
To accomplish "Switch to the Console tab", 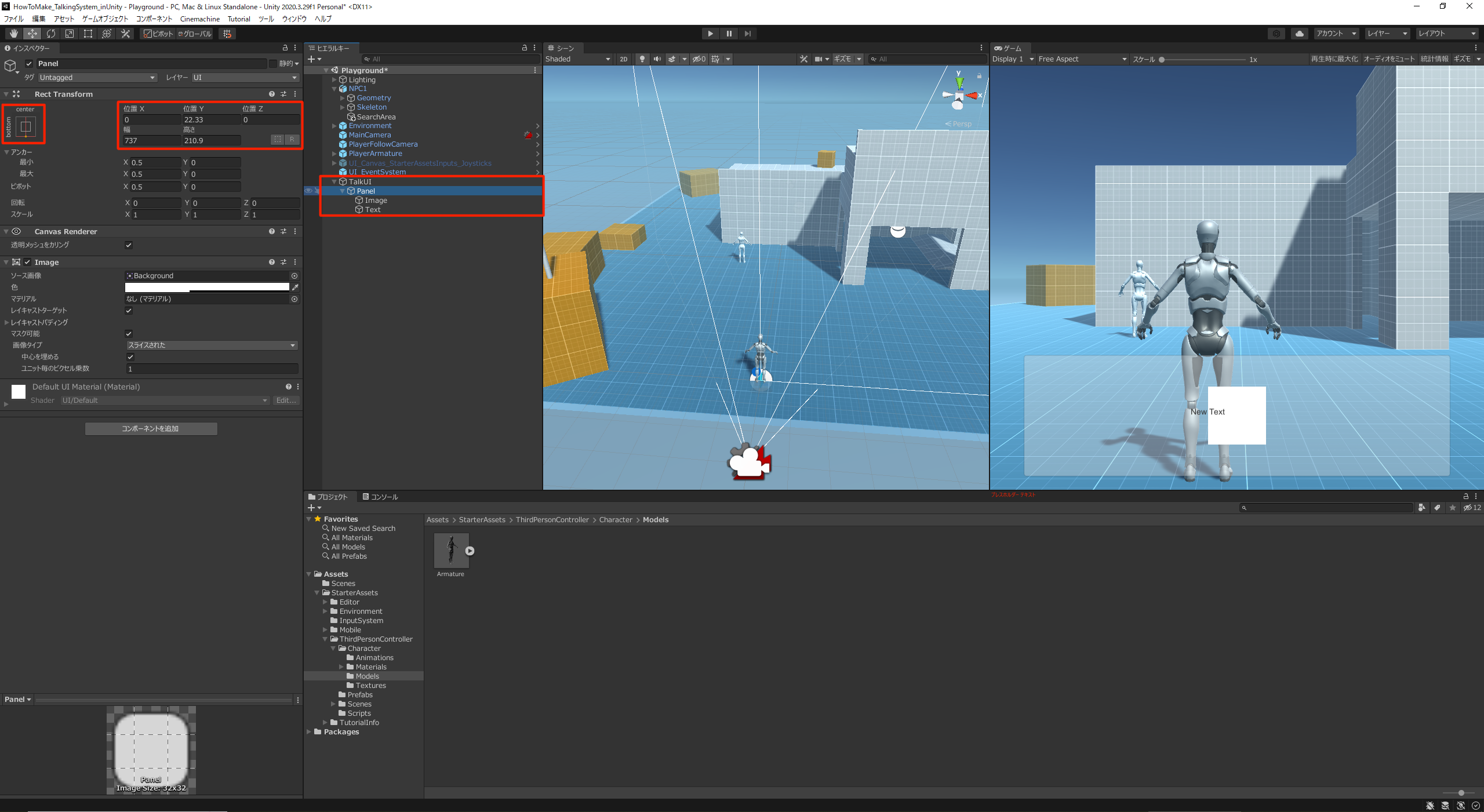I will (380, 497).
